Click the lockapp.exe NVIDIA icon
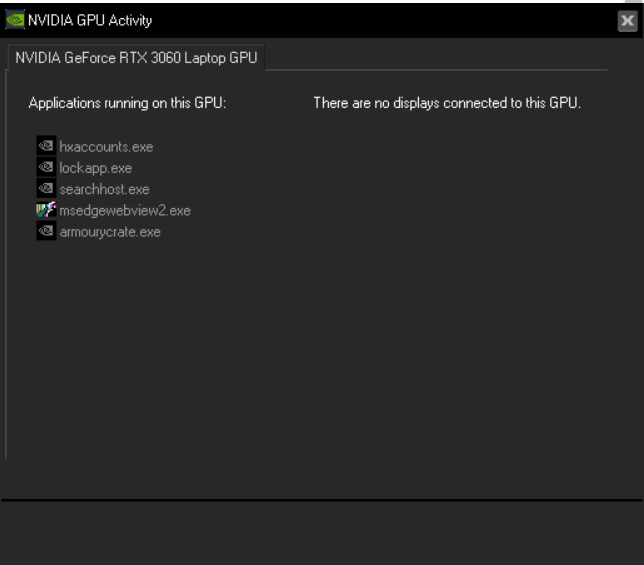 [45, 168]
